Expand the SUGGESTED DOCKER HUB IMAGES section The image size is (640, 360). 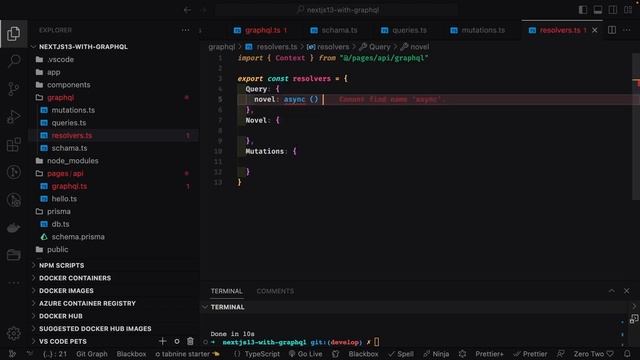tap(95, 329)
